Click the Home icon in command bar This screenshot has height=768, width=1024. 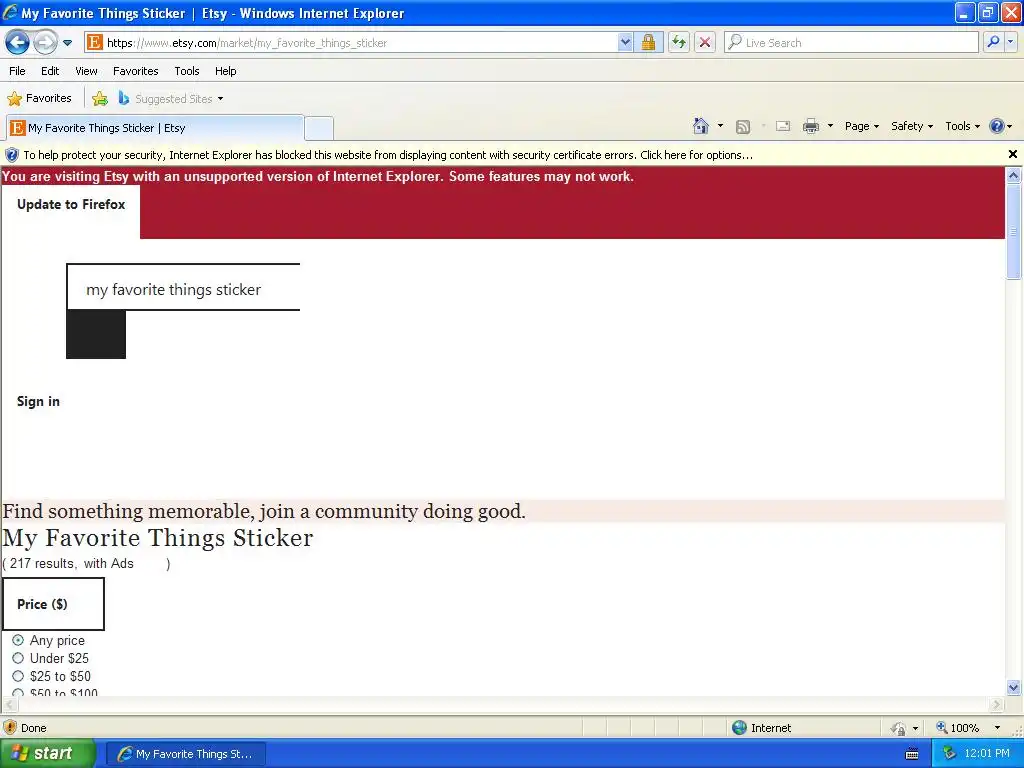coord(701,126)
